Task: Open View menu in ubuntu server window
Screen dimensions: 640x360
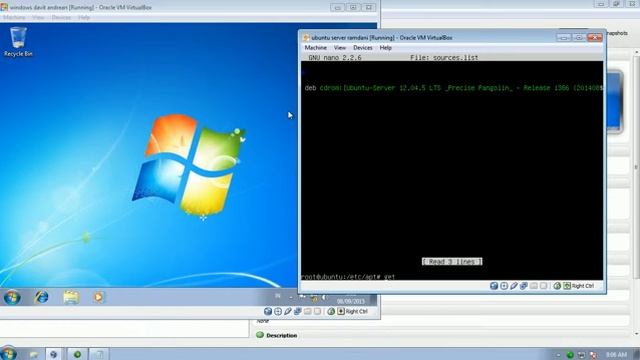Action: 340,48
